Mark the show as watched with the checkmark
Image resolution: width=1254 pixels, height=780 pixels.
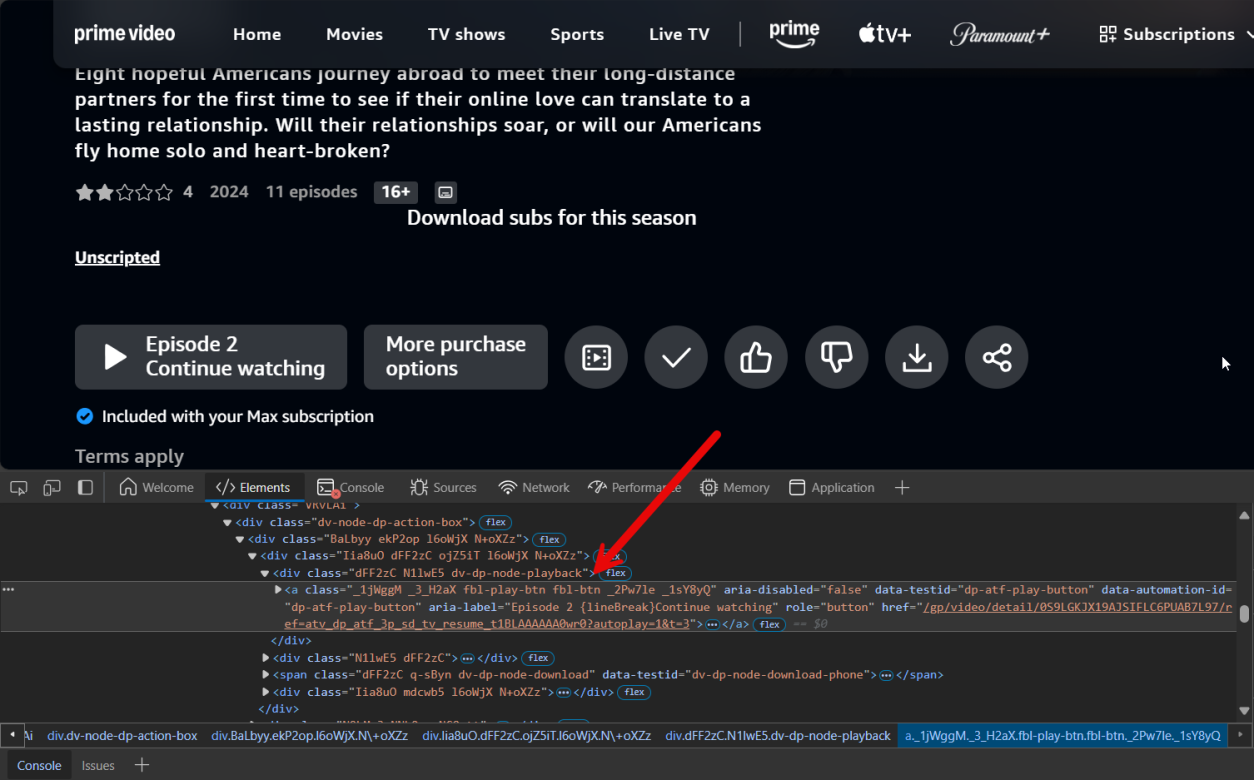(x=676, y=357)
